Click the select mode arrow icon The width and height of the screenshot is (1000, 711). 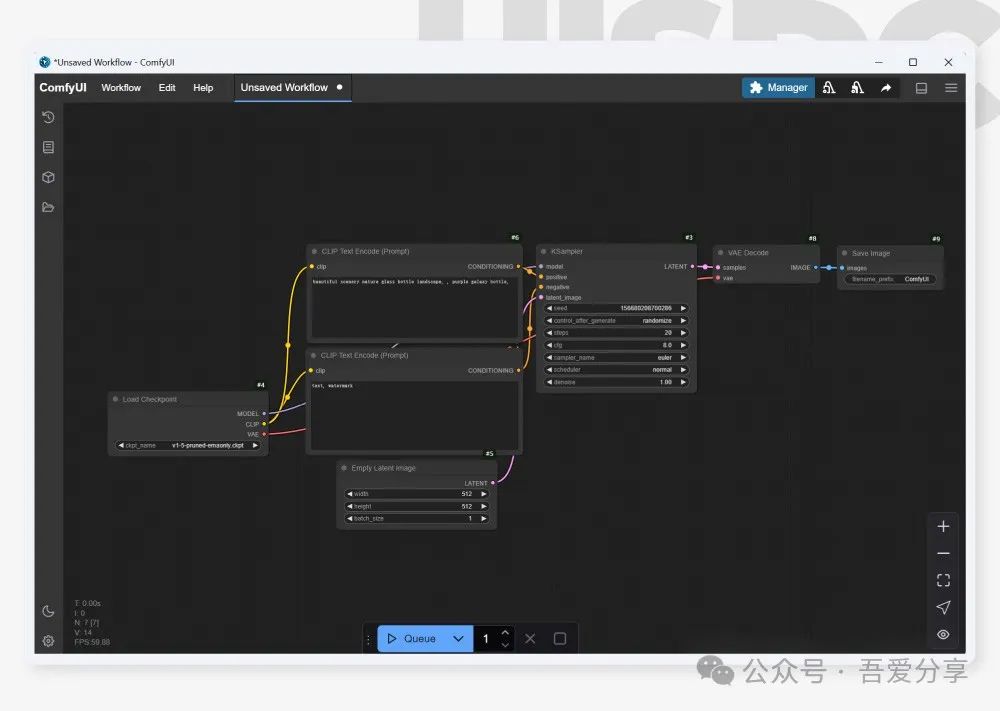pyautogui.click(x=943, y=607)
